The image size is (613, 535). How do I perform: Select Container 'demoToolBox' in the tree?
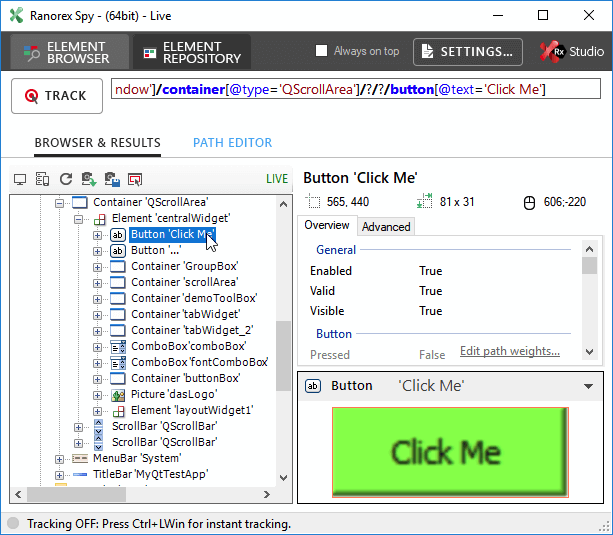click(x=194, y=298)
